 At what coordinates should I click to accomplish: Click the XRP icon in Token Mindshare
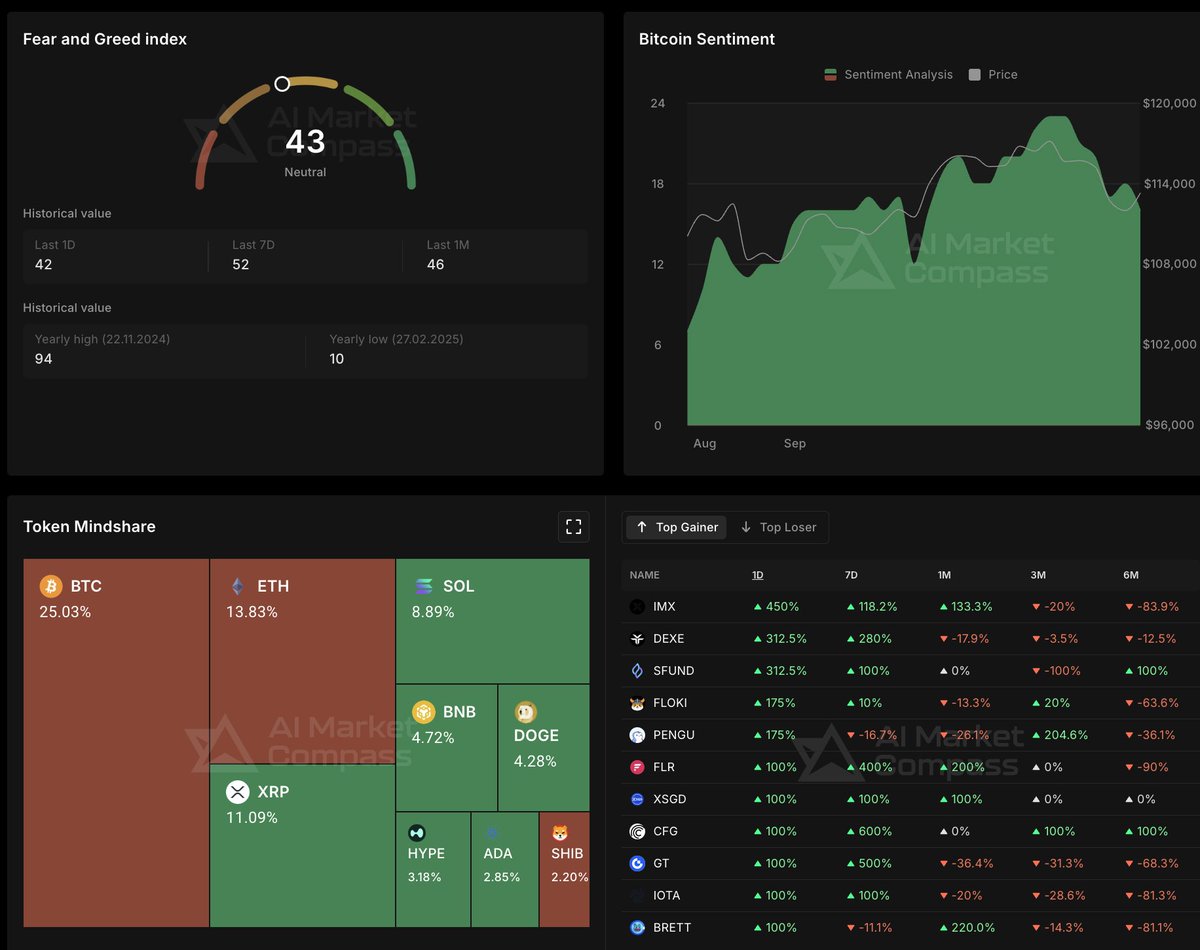(x=238, y=791)
